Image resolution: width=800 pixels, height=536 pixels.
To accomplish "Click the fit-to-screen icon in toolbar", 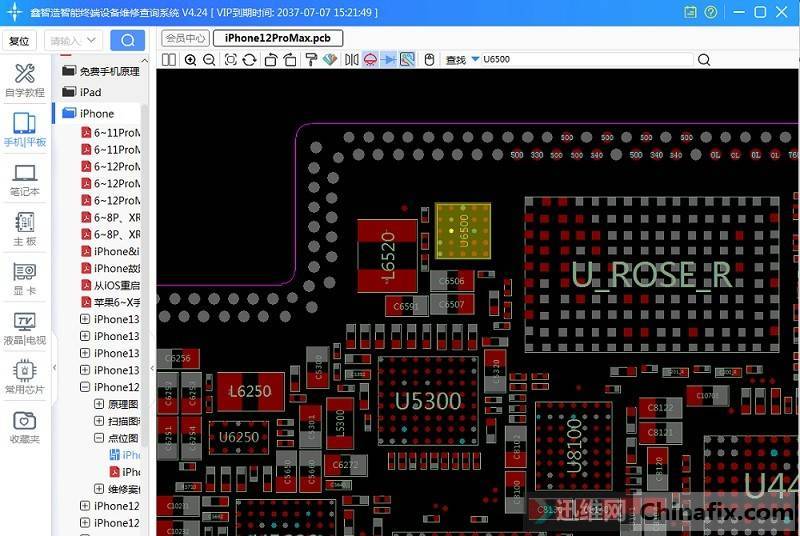I will coord(231,60).
